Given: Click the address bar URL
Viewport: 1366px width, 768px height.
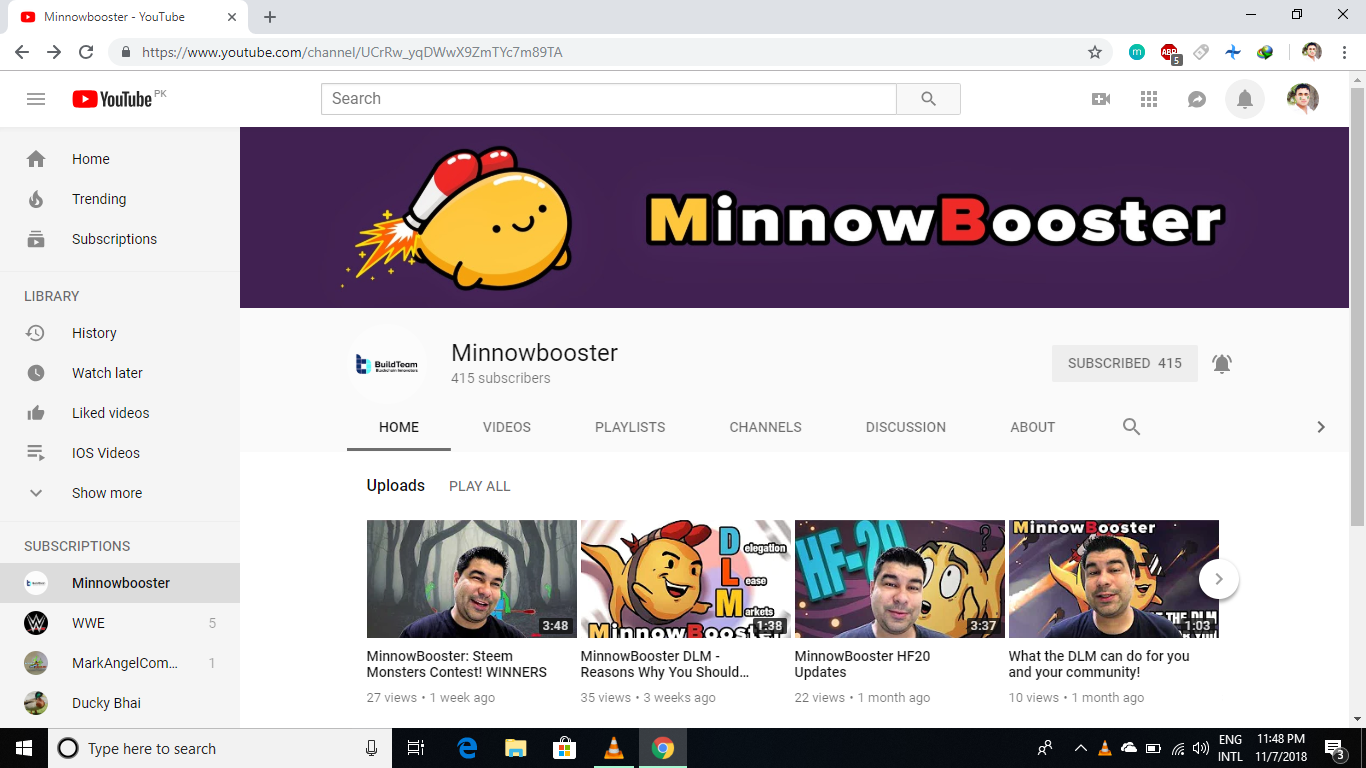Looking at the screenshot, I should [352, 52].
